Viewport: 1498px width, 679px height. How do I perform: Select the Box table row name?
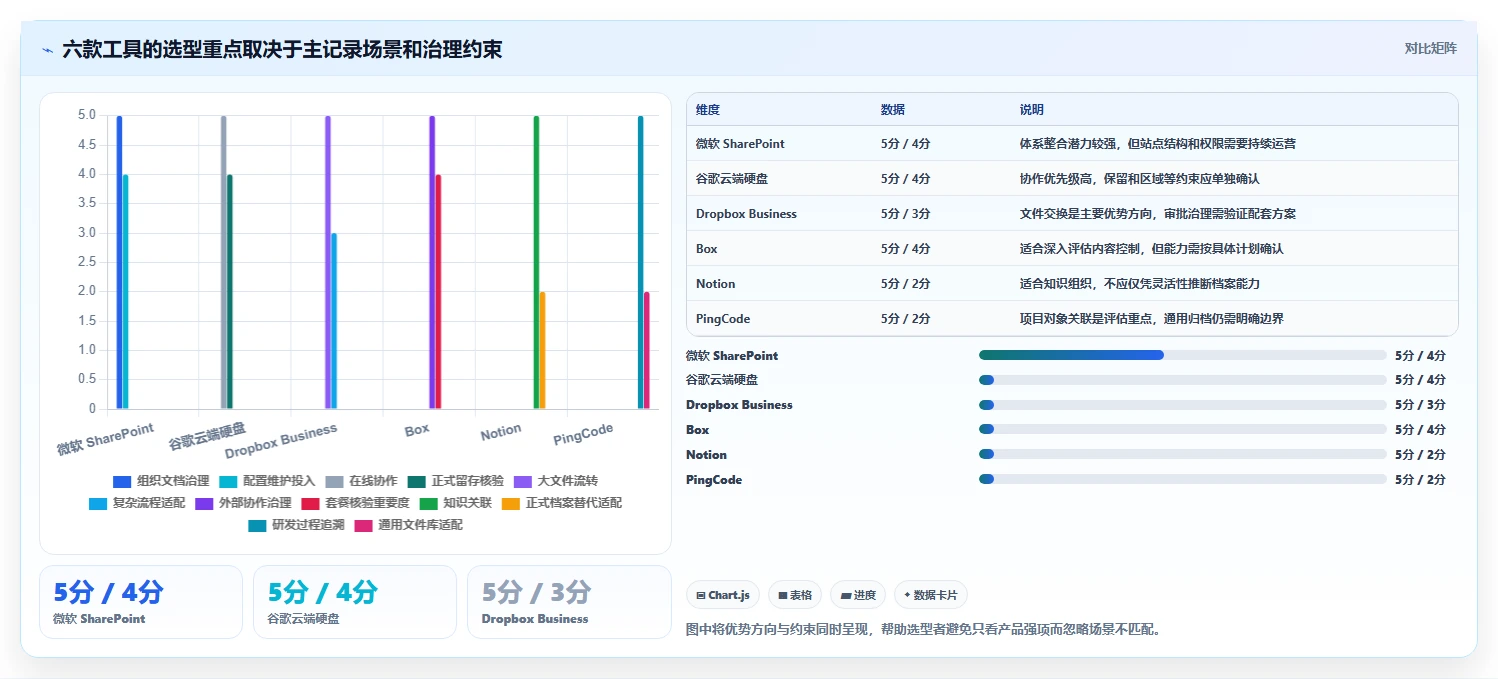tap(706, 249)
